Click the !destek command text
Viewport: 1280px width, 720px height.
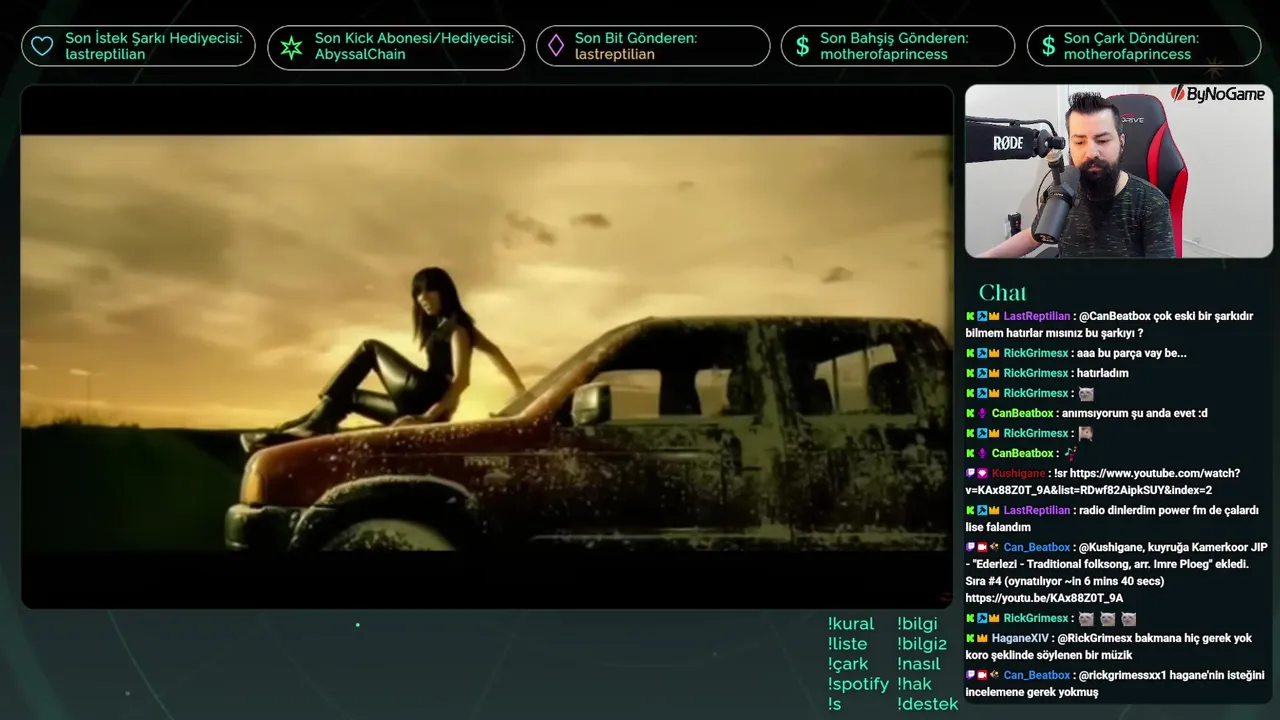(928, 704)
